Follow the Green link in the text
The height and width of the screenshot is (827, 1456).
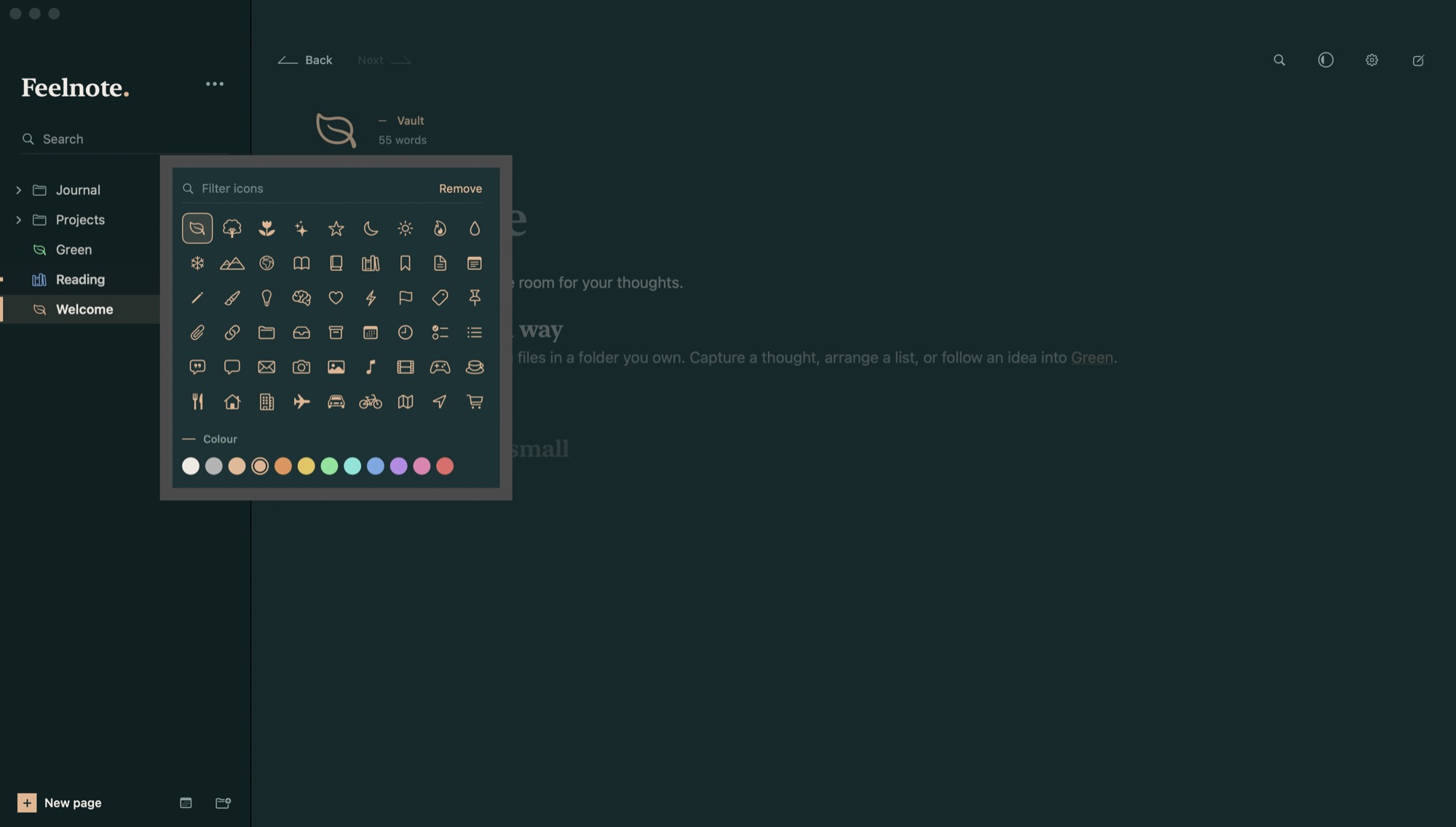tap(1092, 358)
